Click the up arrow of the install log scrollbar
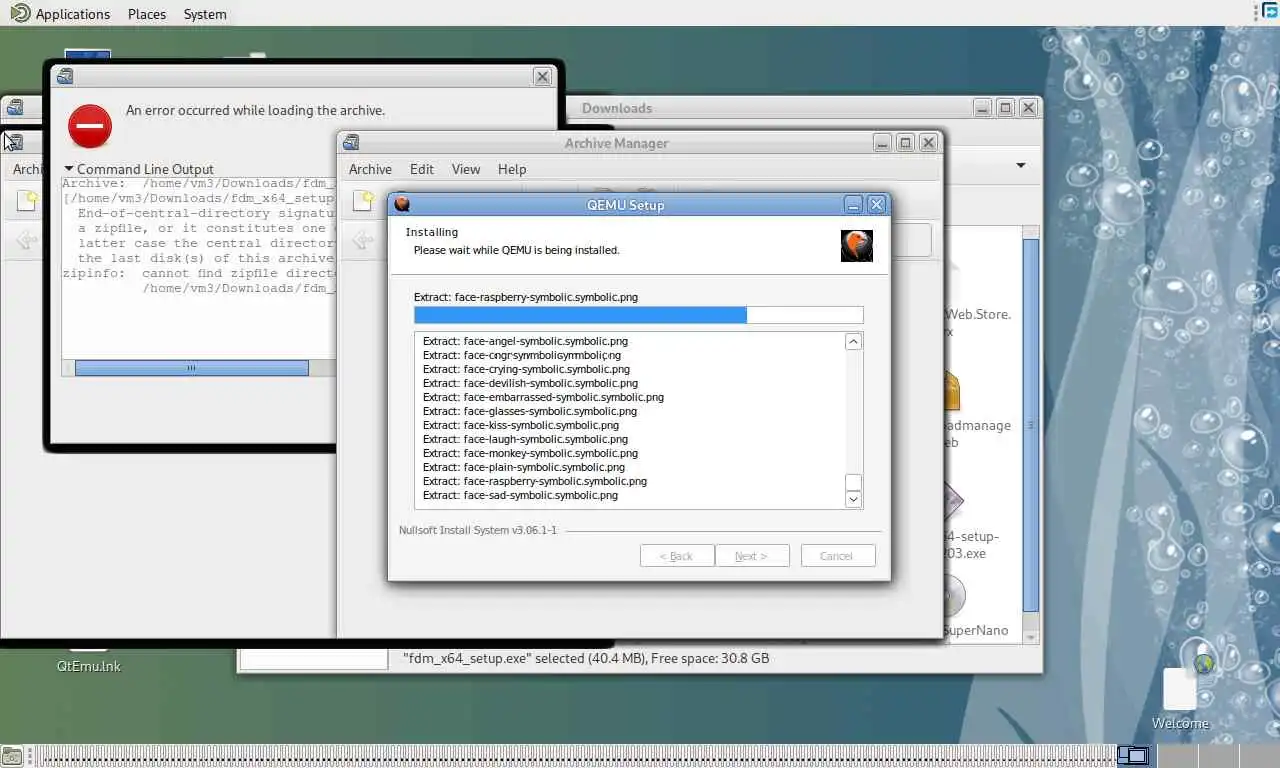The image size is (1280, 768). coord(853,342)
